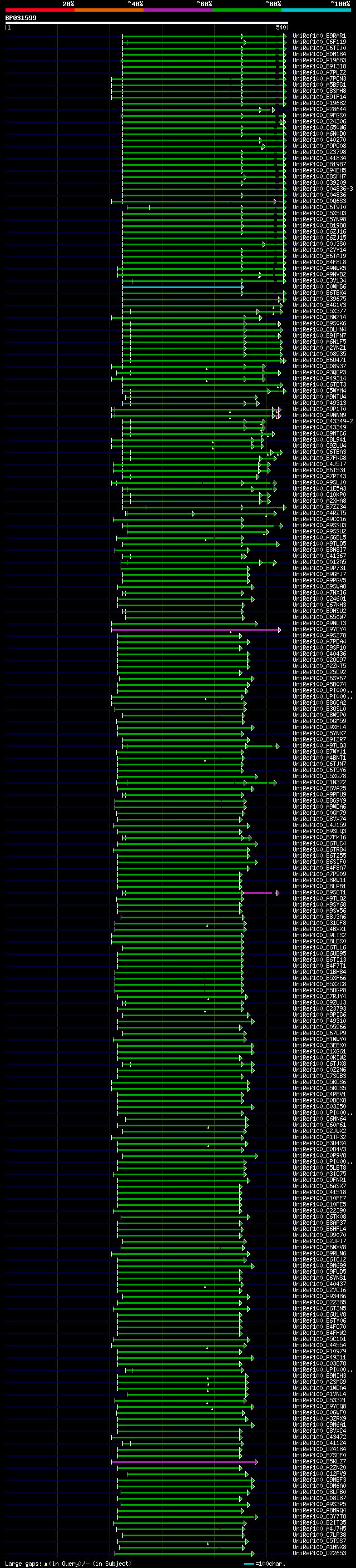Viewport: 356px width, 1568px height.
Task: Click the magenta segment of UniRef100_B9SQT1
Action: [x=261, y=893]
